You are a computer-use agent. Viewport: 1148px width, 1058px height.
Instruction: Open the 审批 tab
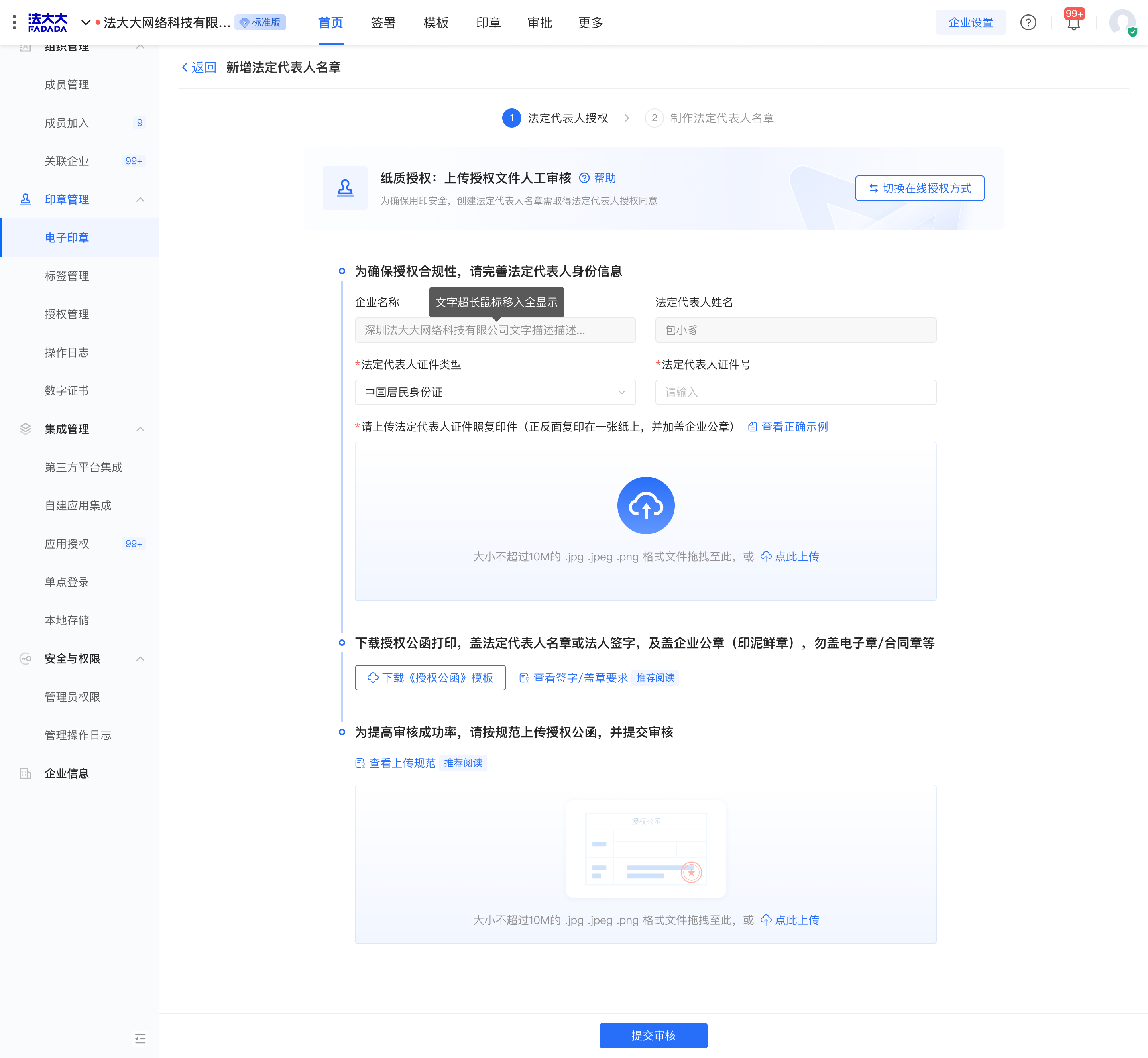coord(539,22)
